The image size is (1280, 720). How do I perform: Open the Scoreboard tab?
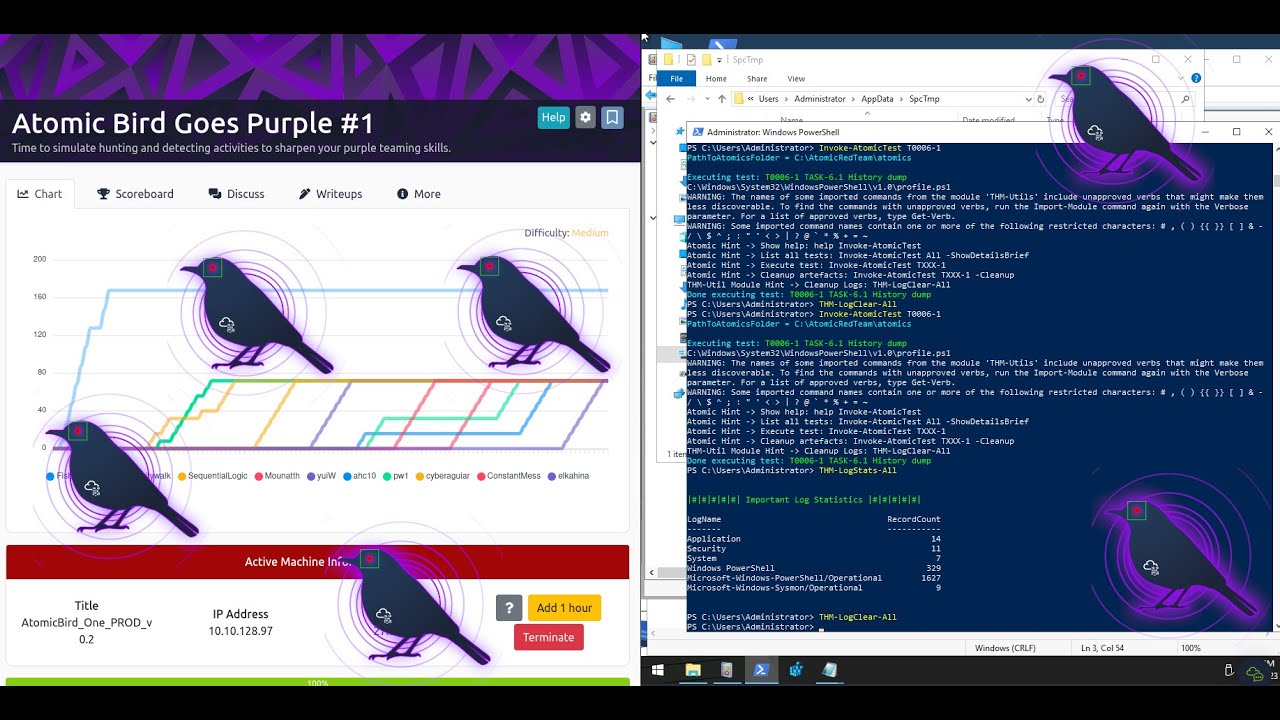pyautogui.click(x=135, y=194)
